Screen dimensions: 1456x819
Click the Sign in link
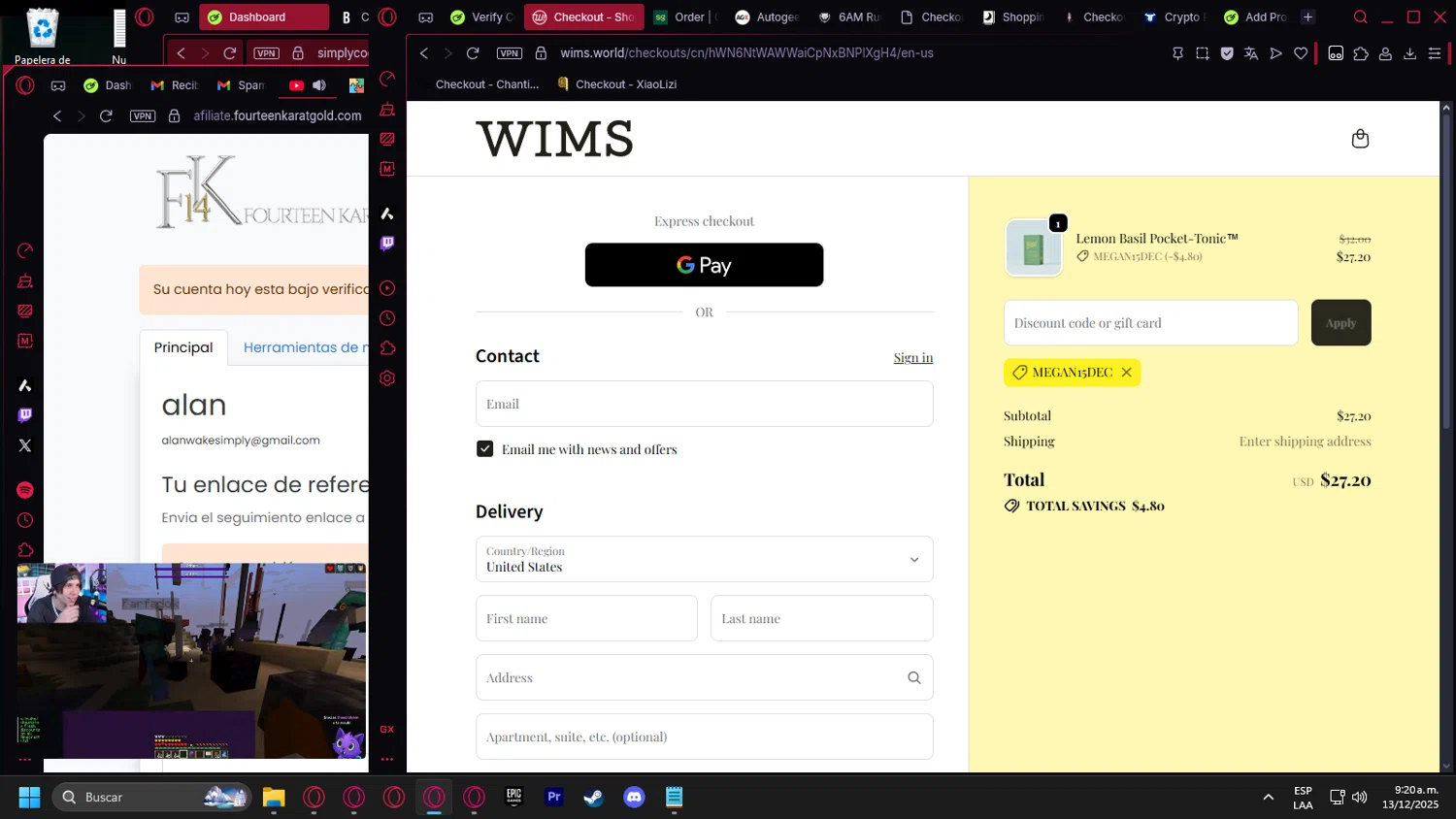(913, 357)
